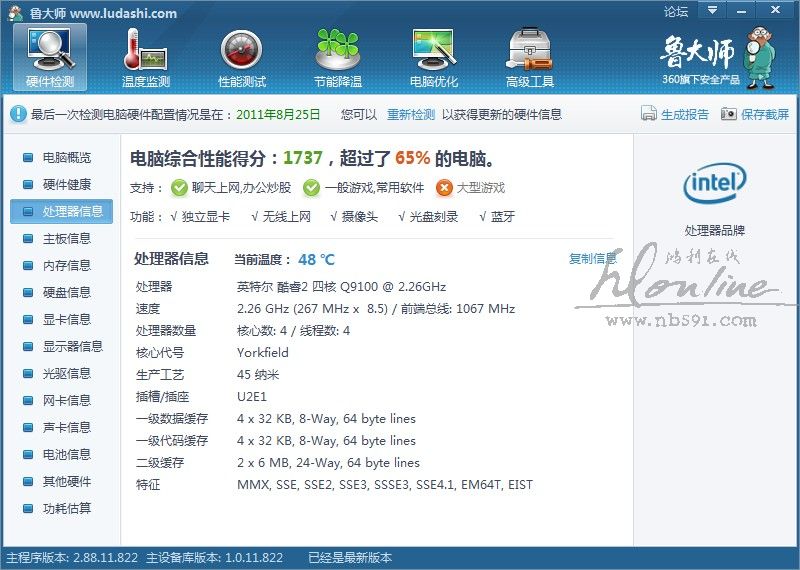The width and height of the screenshot is (800, 570).
Task: Click the 保存截屏 save screenshot button
Action: tap(755, 115)
